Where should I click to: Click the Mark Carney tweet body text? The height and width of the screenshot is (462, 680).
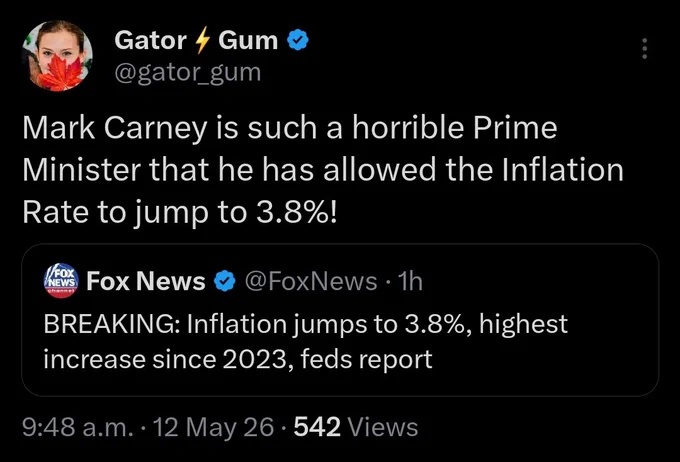coord(323,170)
